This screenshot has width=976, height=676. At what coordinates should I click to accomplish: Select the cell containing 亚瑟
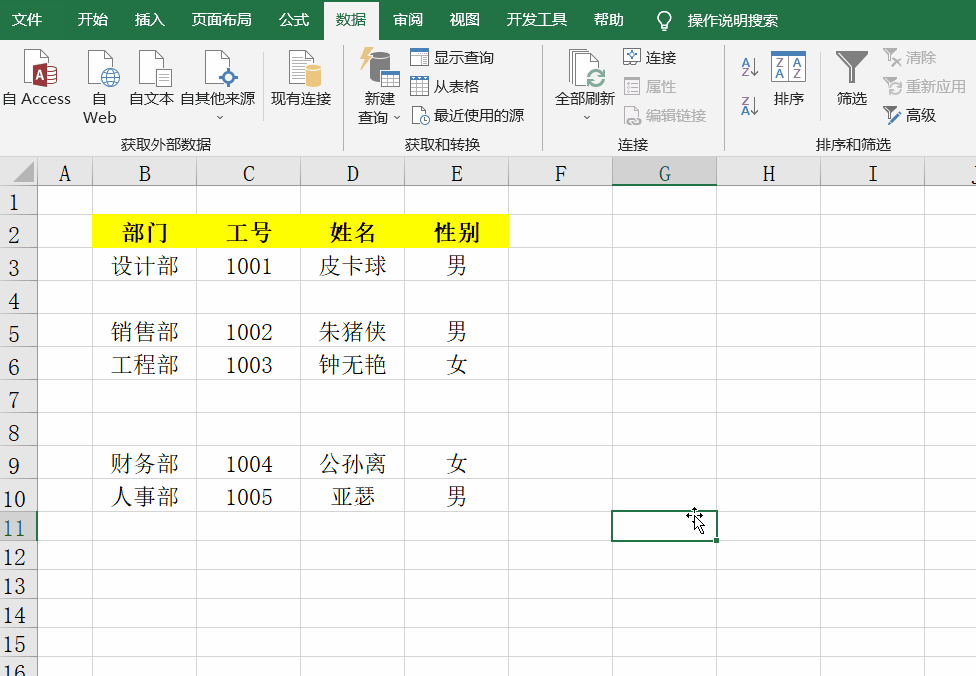pos(352,496)
